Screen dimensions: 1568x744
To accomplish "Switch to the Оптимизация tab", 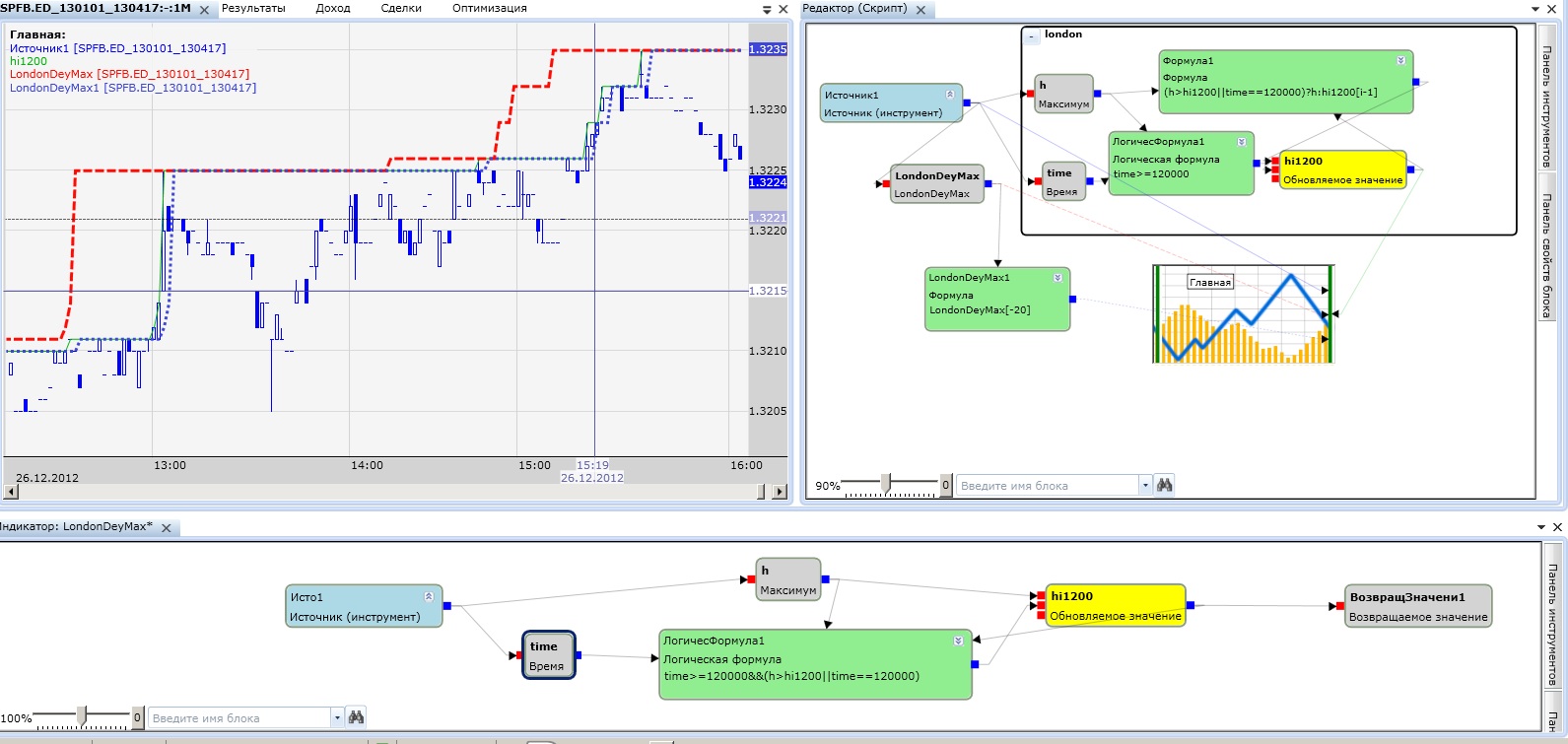I will 490,8.
